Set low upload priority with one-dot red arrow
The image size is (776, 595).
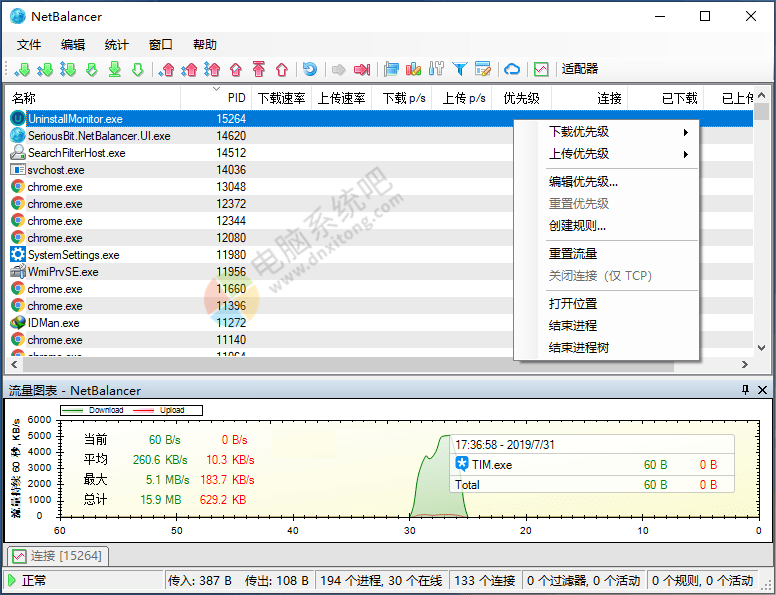pos(166,69)
